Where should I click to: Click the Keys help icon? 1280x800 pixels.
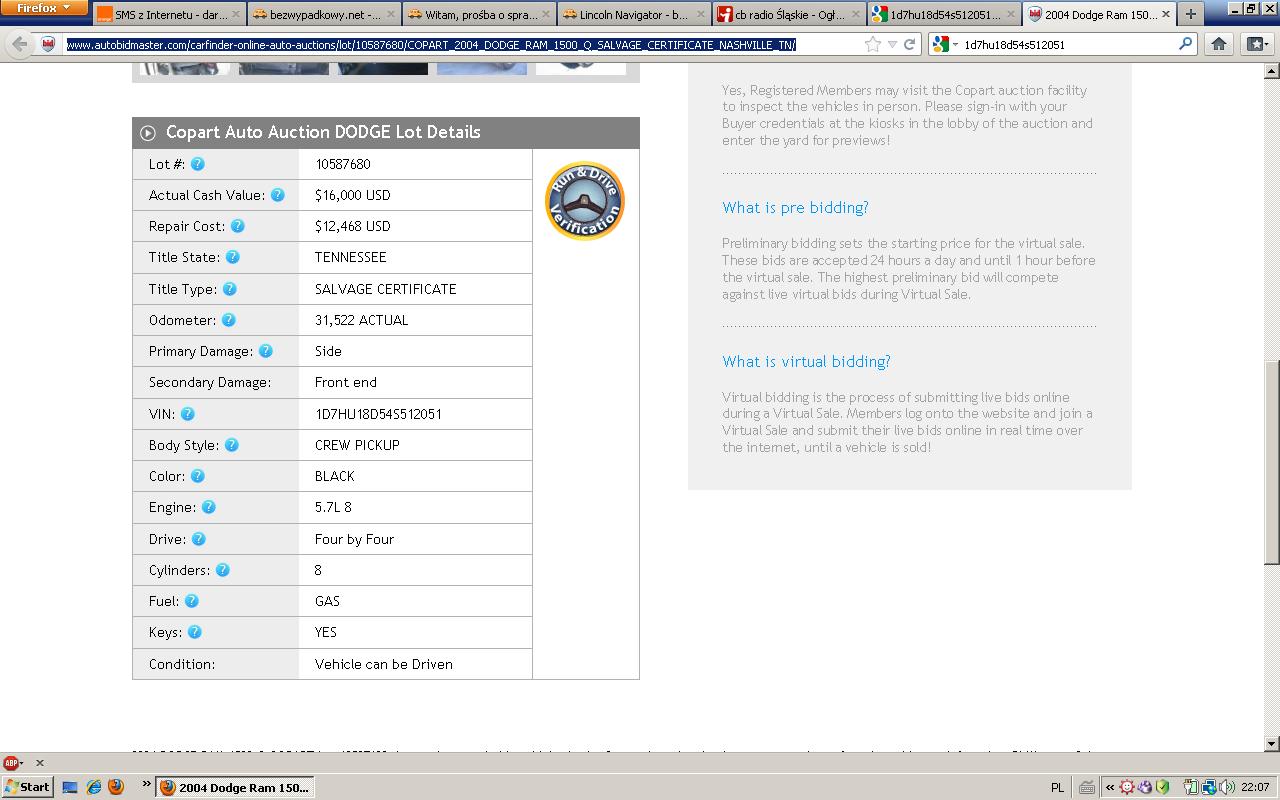195,632
